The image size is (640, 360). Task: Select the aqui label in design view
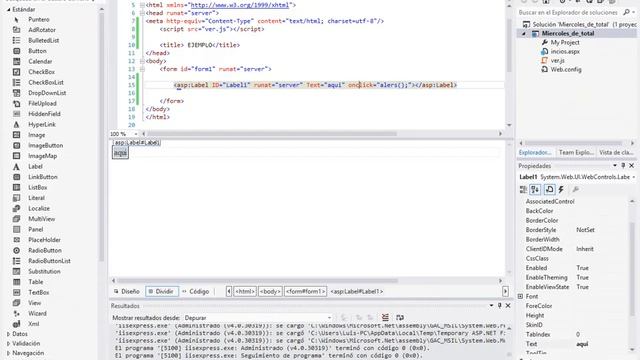pos(120,153)
